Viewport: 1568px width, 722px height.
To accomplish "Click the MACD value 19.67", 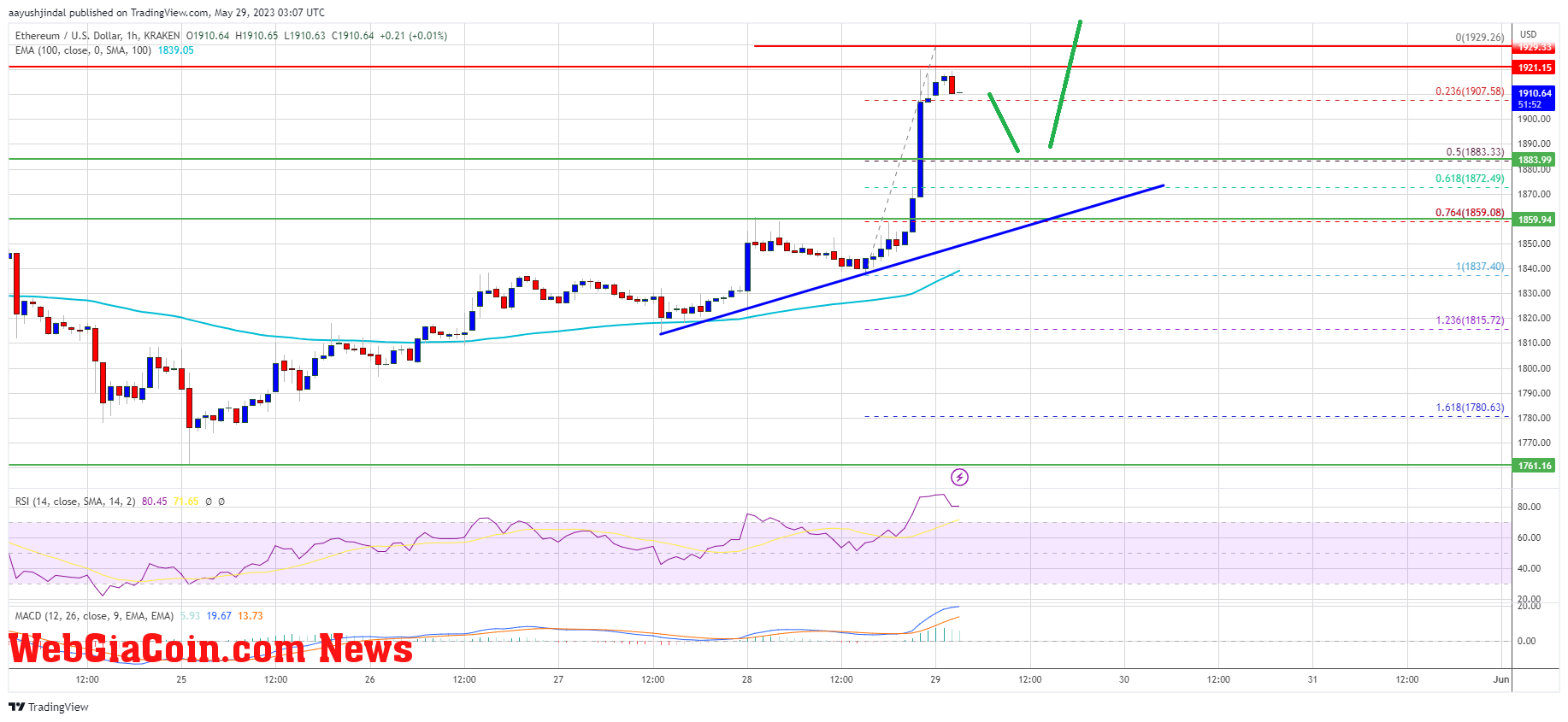I will point(219,616).
